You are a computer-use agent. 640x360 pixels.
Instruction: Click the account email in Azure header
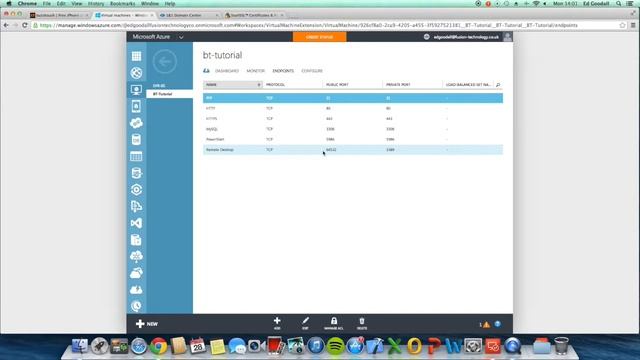click(466, 37)
